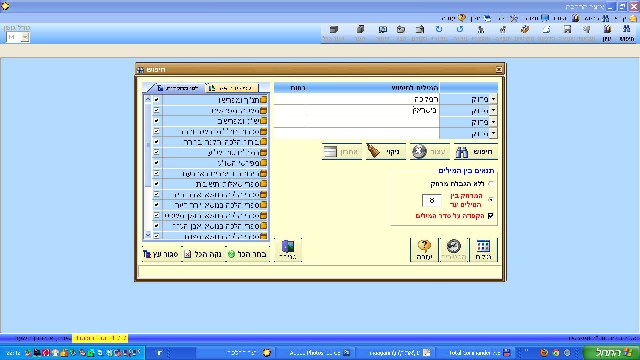Toggle הקפדה על סדר המילים checkbox

coord(491,216)
